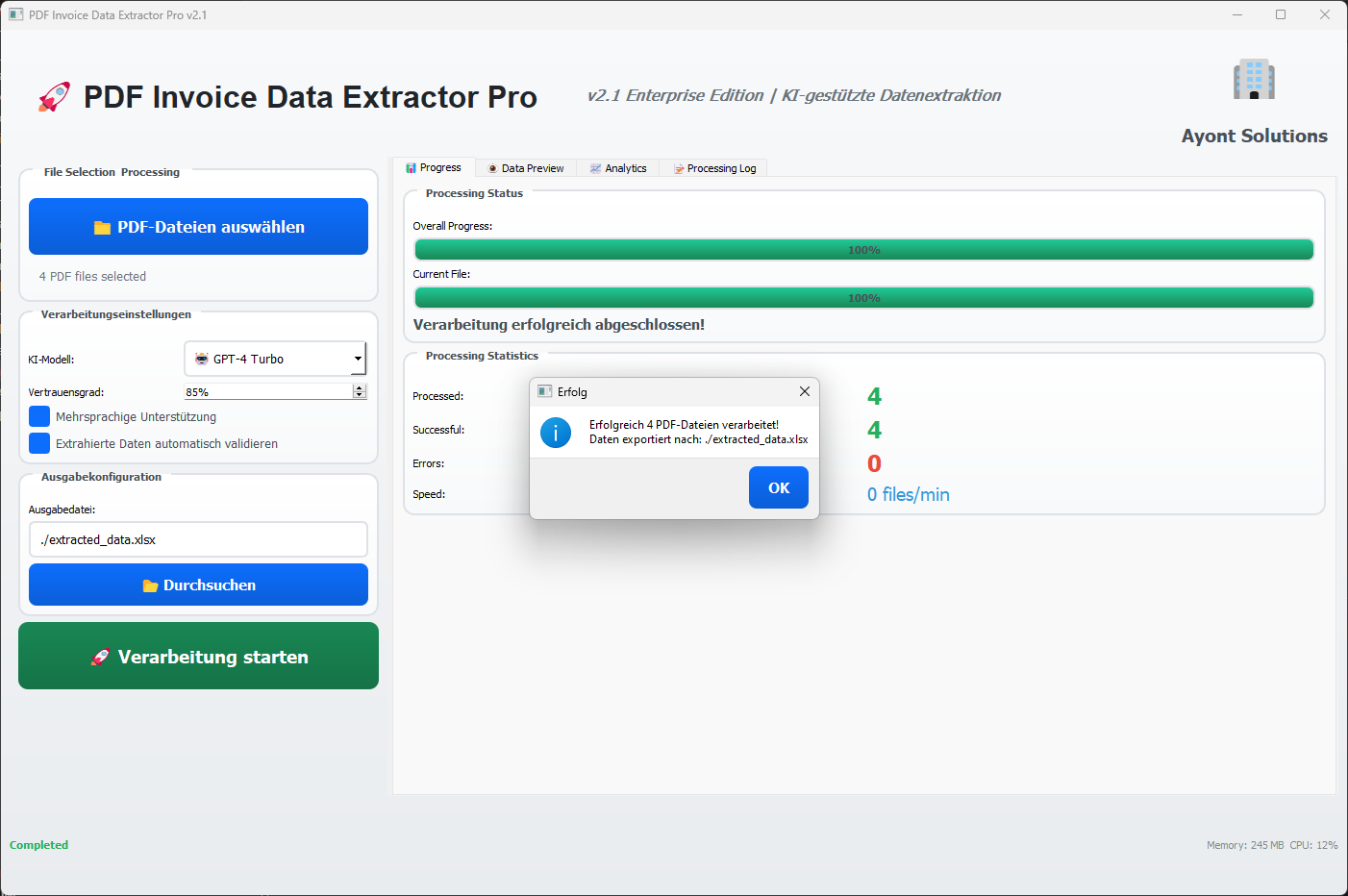
Task: Open the Analytics tab
Action: (618, 168)
